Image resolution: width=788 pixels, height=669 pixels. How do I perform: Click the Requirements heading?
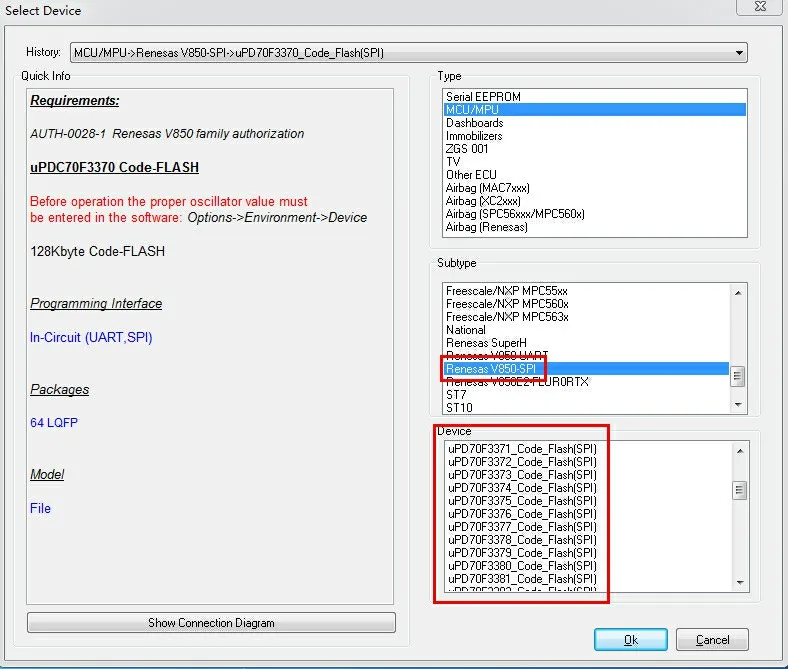coord(75,101)
